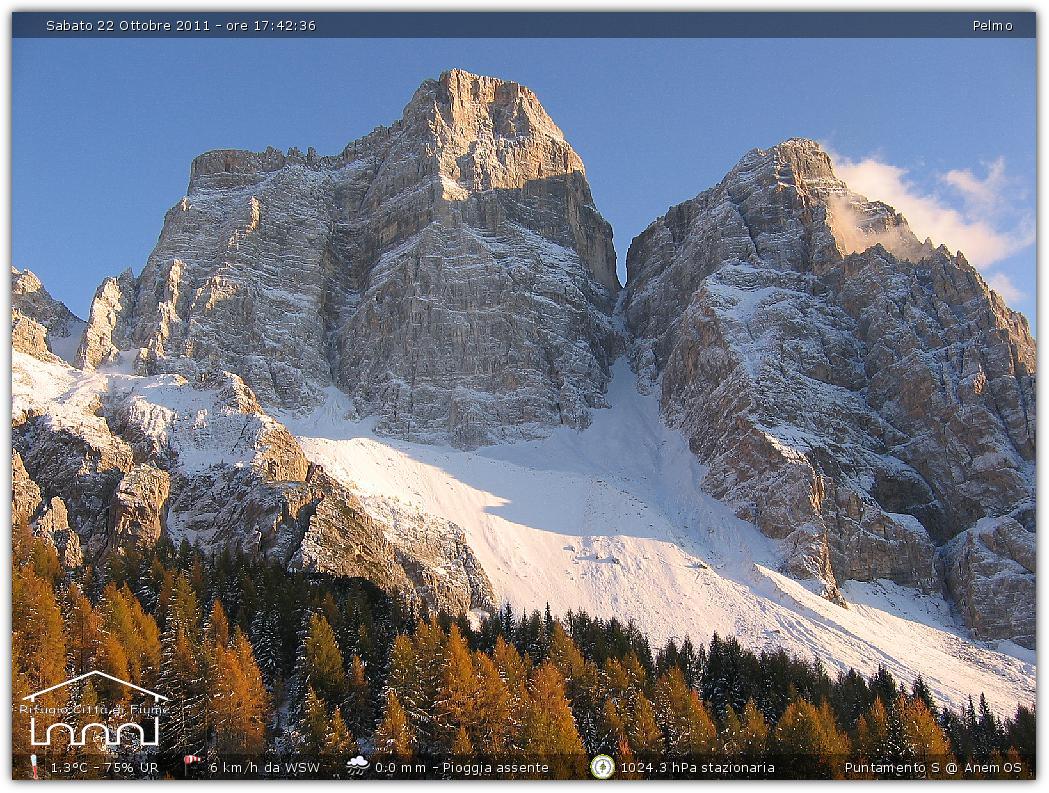Select the 1.3°C - 75% UR reading

104,768
